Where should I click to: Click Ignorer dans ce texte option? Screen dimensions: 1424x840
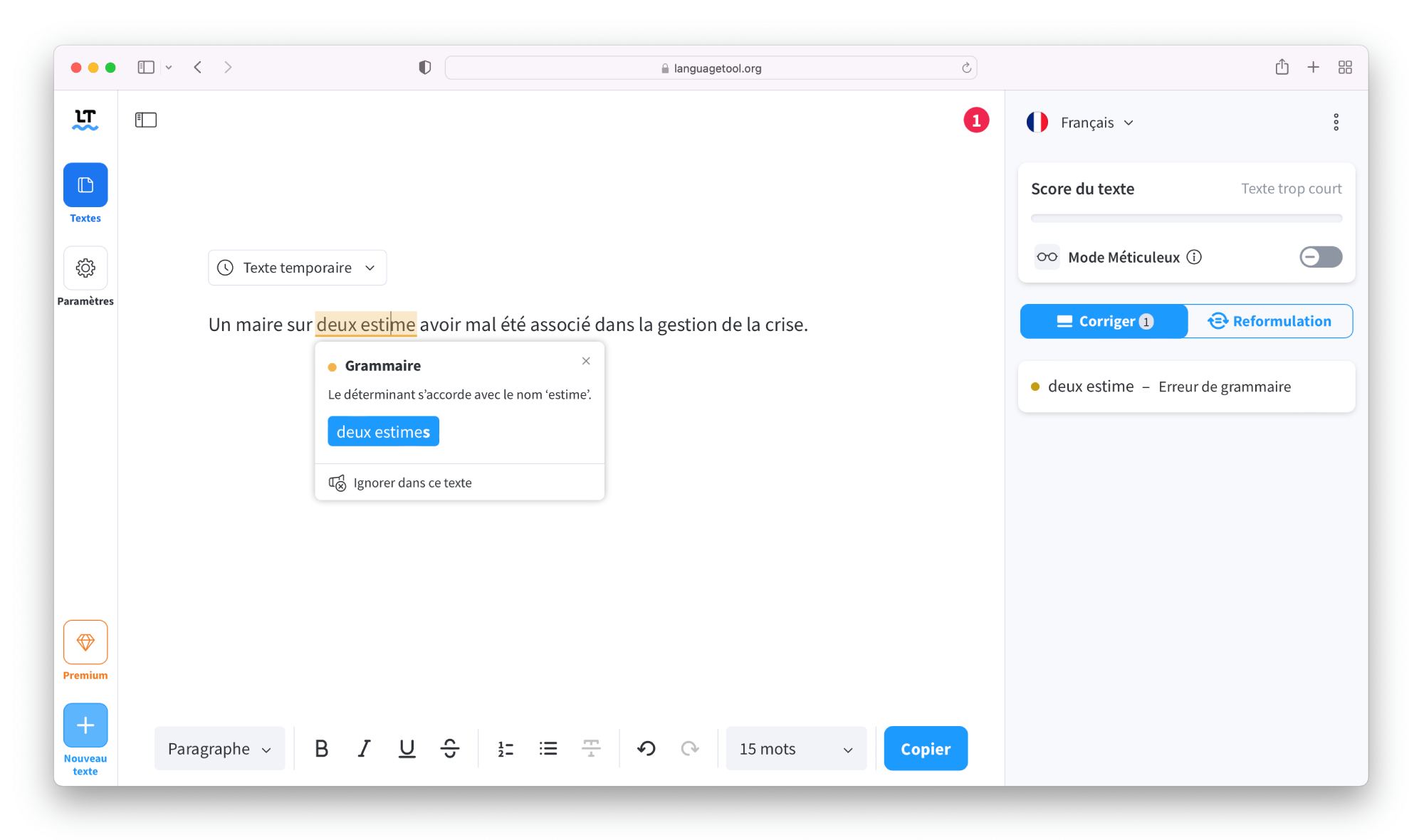click(x=412, y=482)
